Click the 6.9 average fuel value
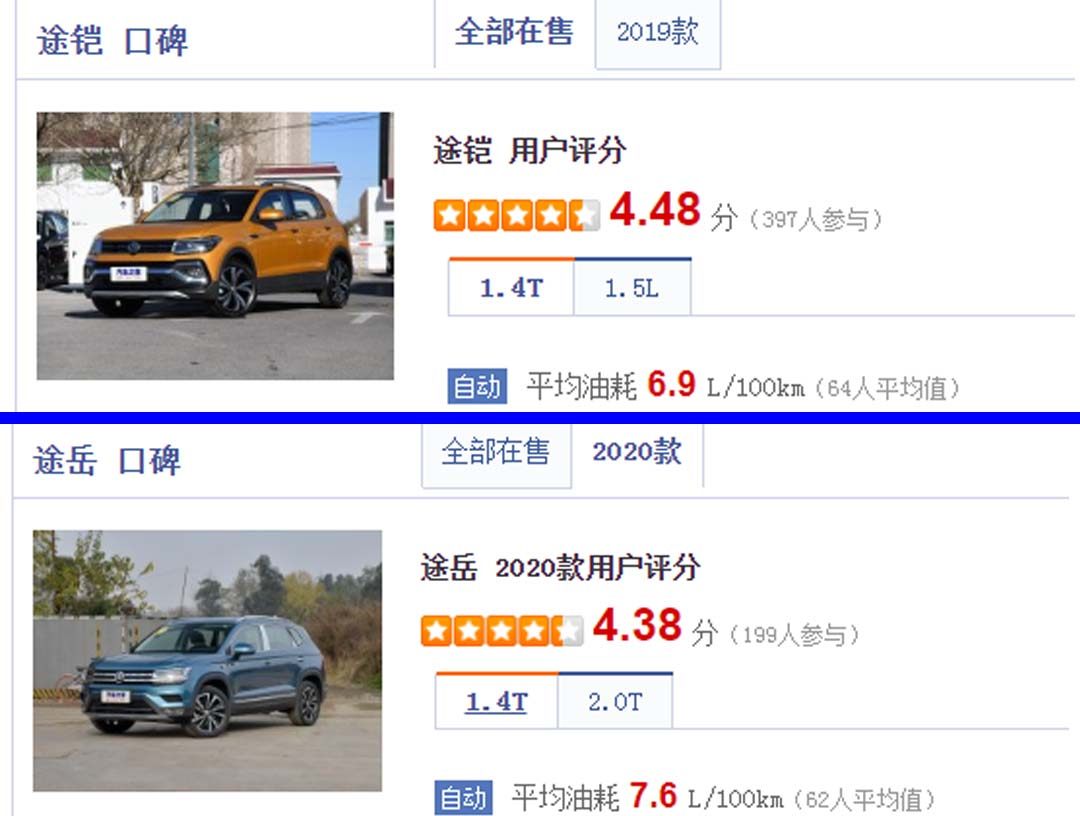1080x816 pixels. 671,384
